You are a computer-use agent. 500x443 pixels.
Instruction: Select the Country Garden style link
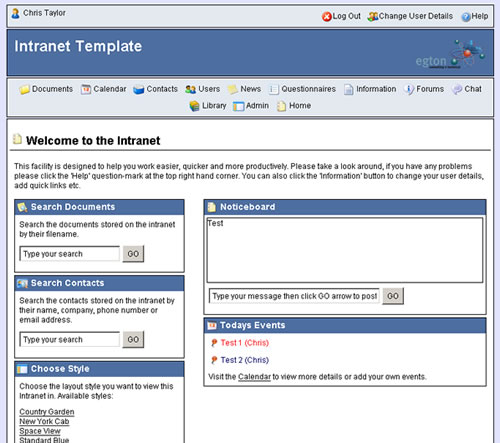point(47,412)
